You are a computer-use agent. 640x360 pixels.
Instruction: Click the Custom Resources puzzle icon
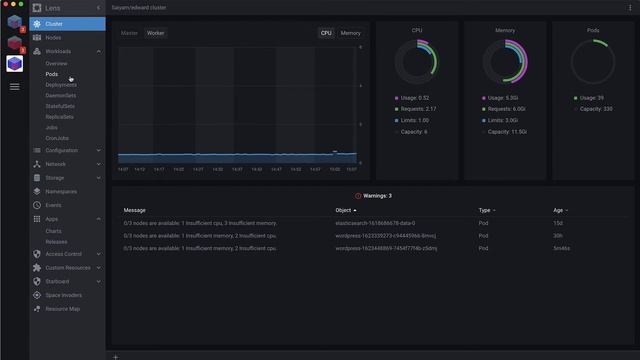coord(37,268)
